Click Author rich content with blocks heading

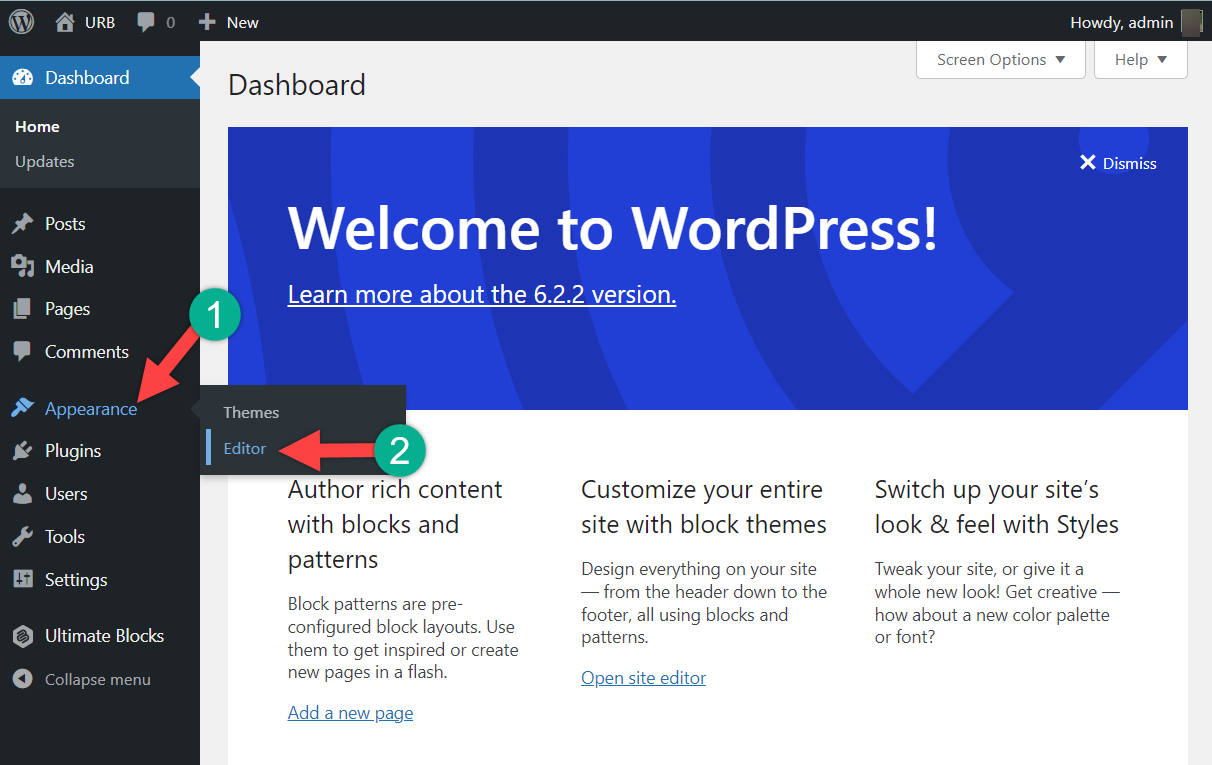[x=395, y=525]
